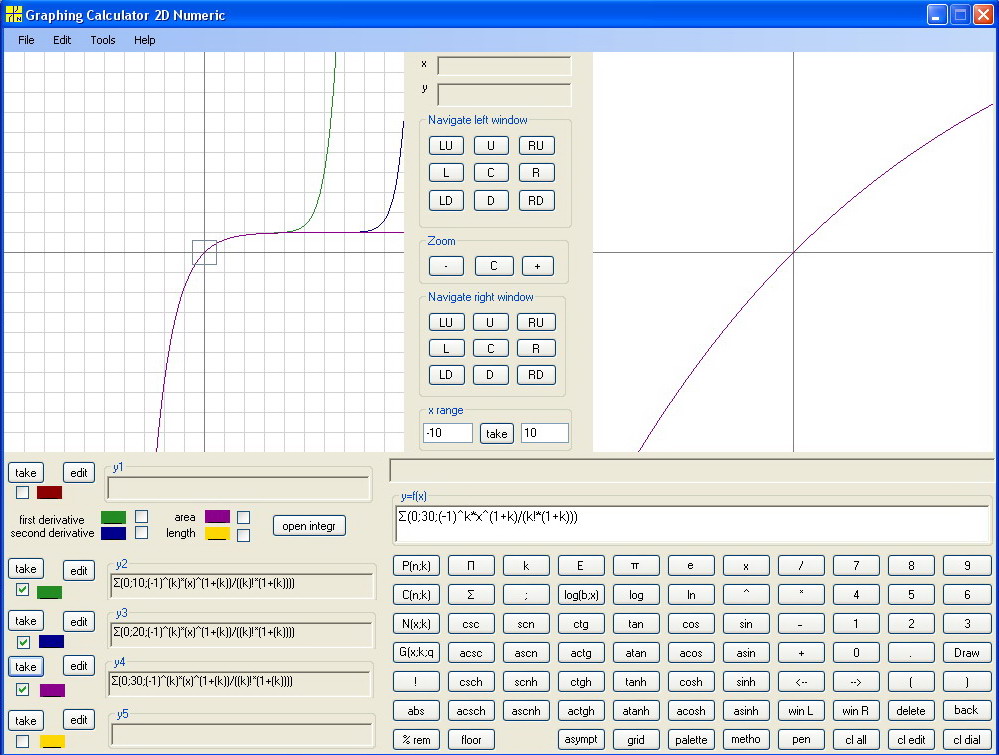Click the atanh function key
This screenshot has height=755, width=999.
point(636,710)
